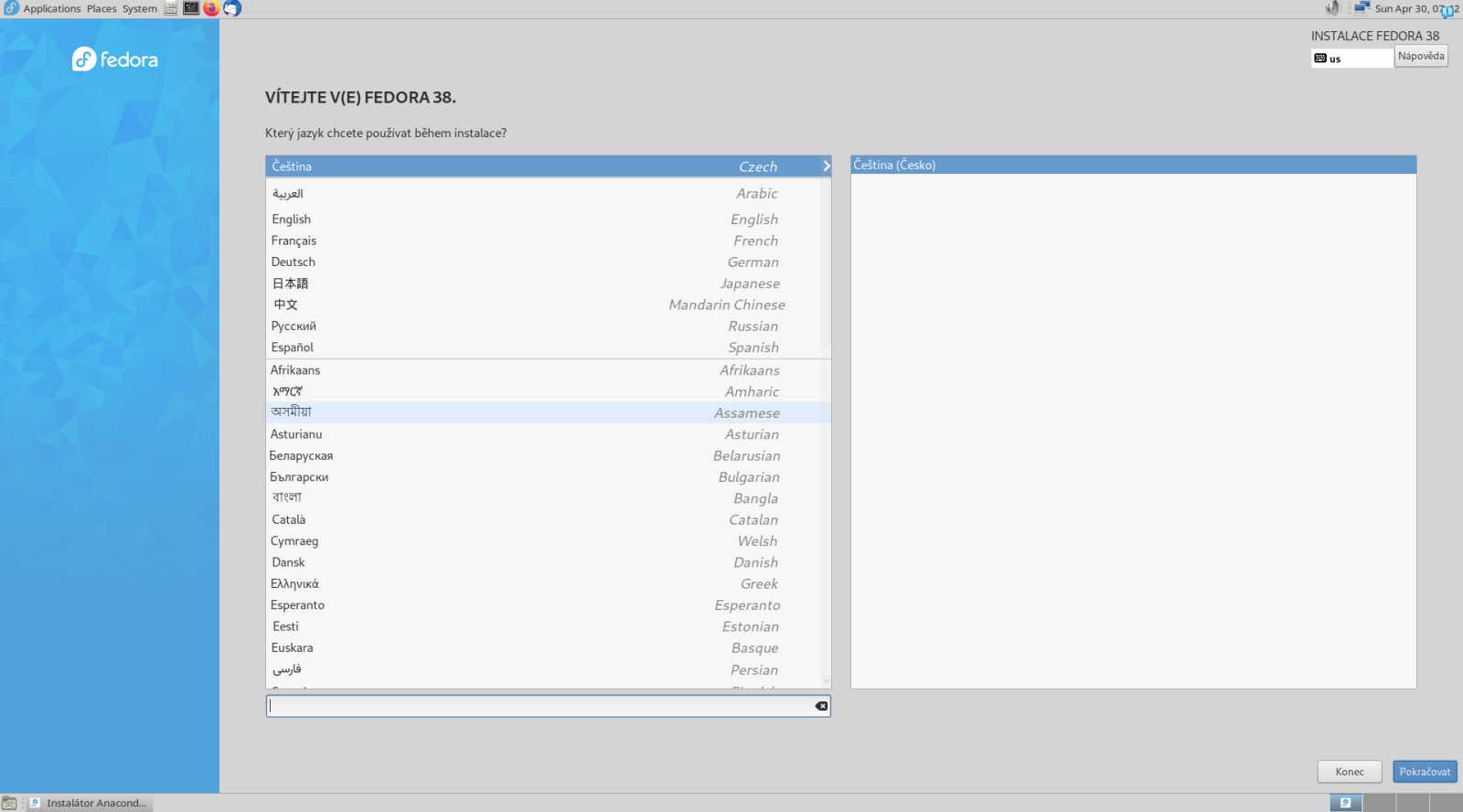Click the arrow on the Čeština row

[827, 166]
